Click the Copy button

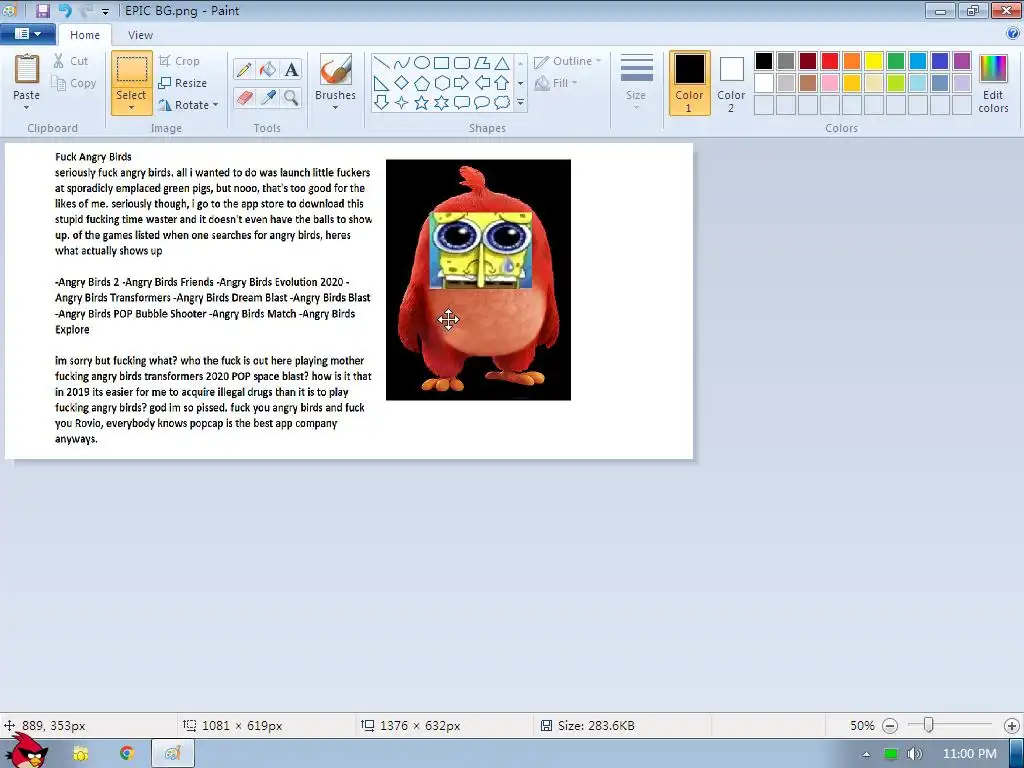[x=74, y=83]
